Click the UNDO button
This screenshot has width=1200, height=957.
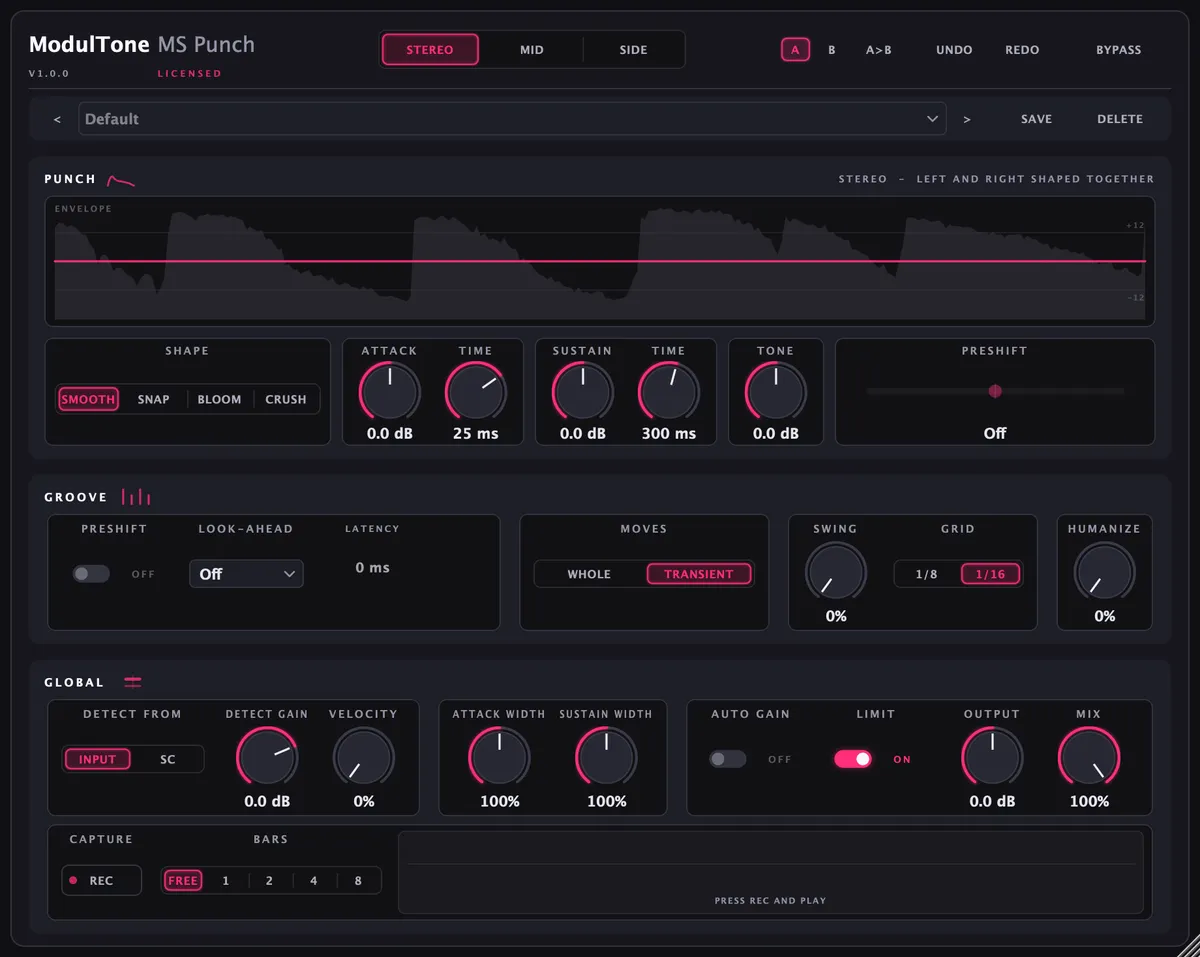click(954, 50)
